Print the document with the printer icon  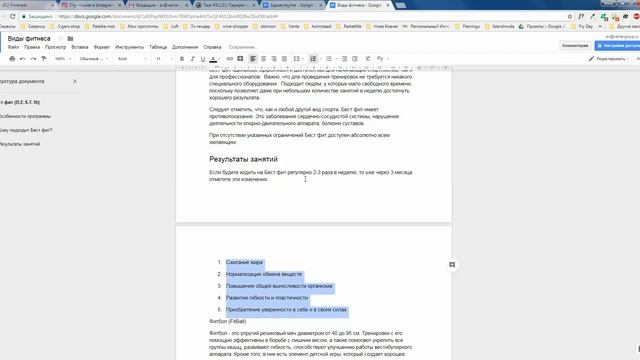coord(12,59)
